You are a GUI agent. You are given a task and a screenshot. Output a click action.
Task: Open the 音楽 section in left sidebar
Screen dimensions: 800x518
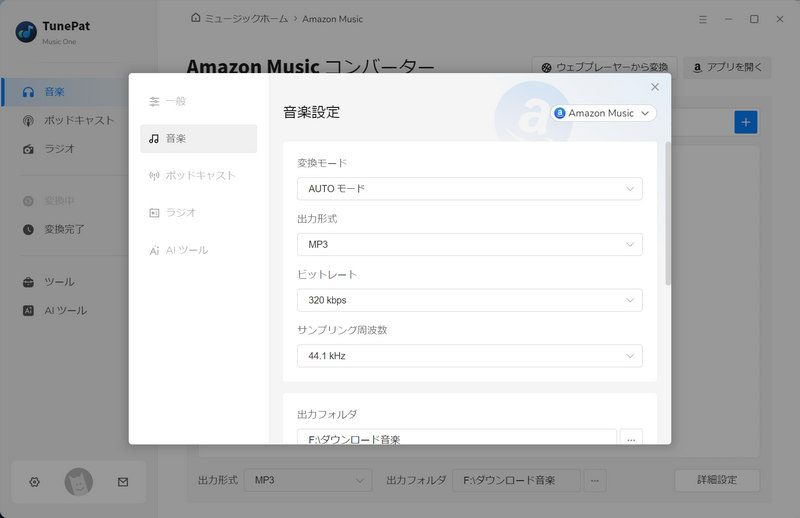pyautogui.click(x=66, y=92)
